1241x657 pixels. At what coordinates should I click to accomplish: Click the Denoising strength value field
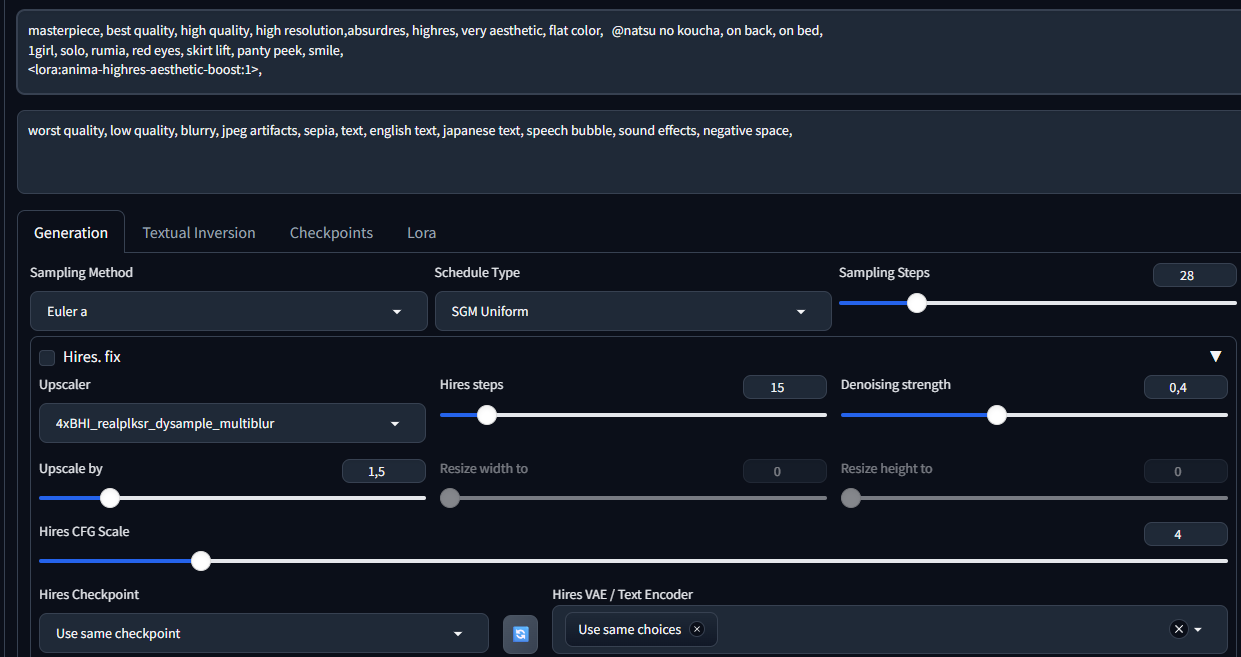point(1185,387)
